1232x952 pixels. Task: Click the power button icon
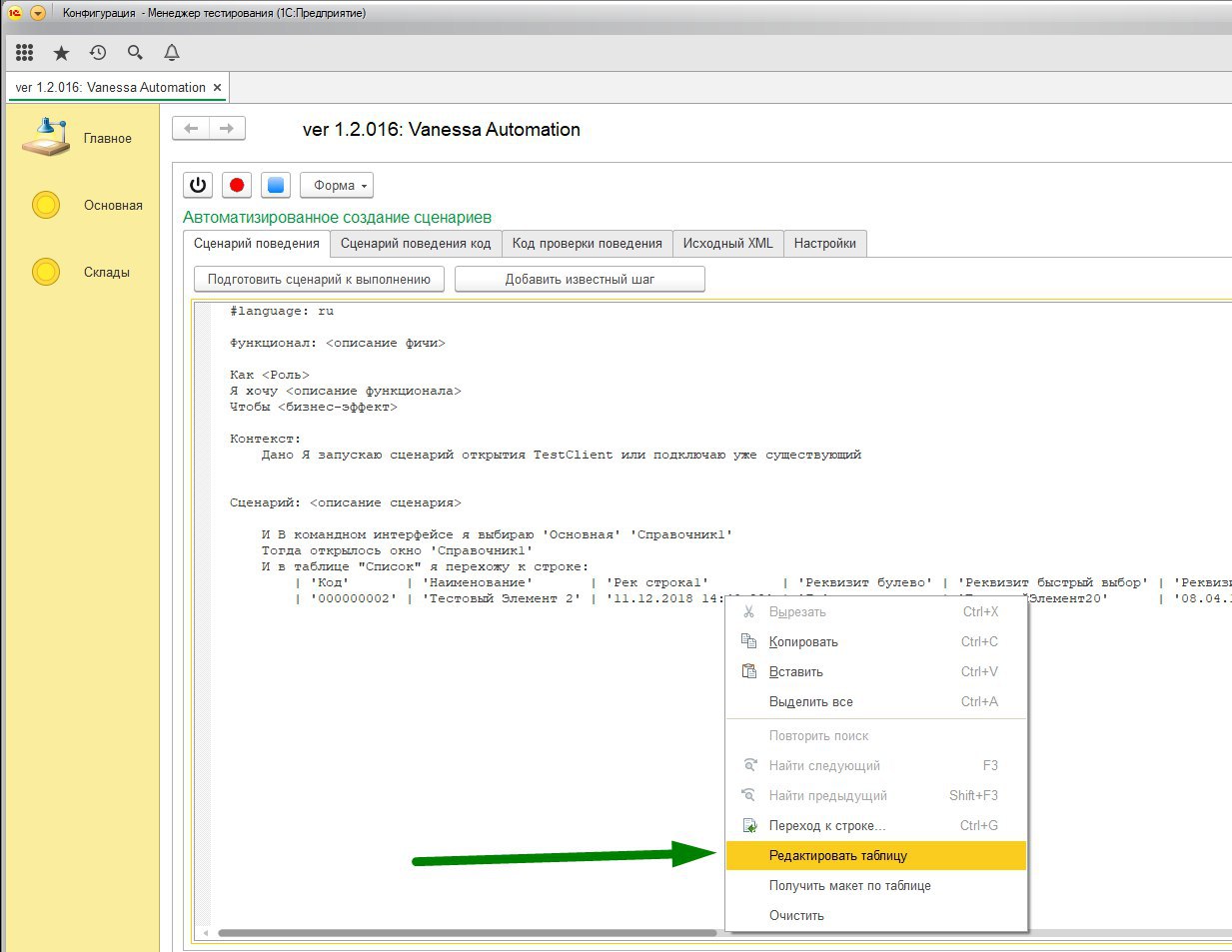click(x=198, y=185)
